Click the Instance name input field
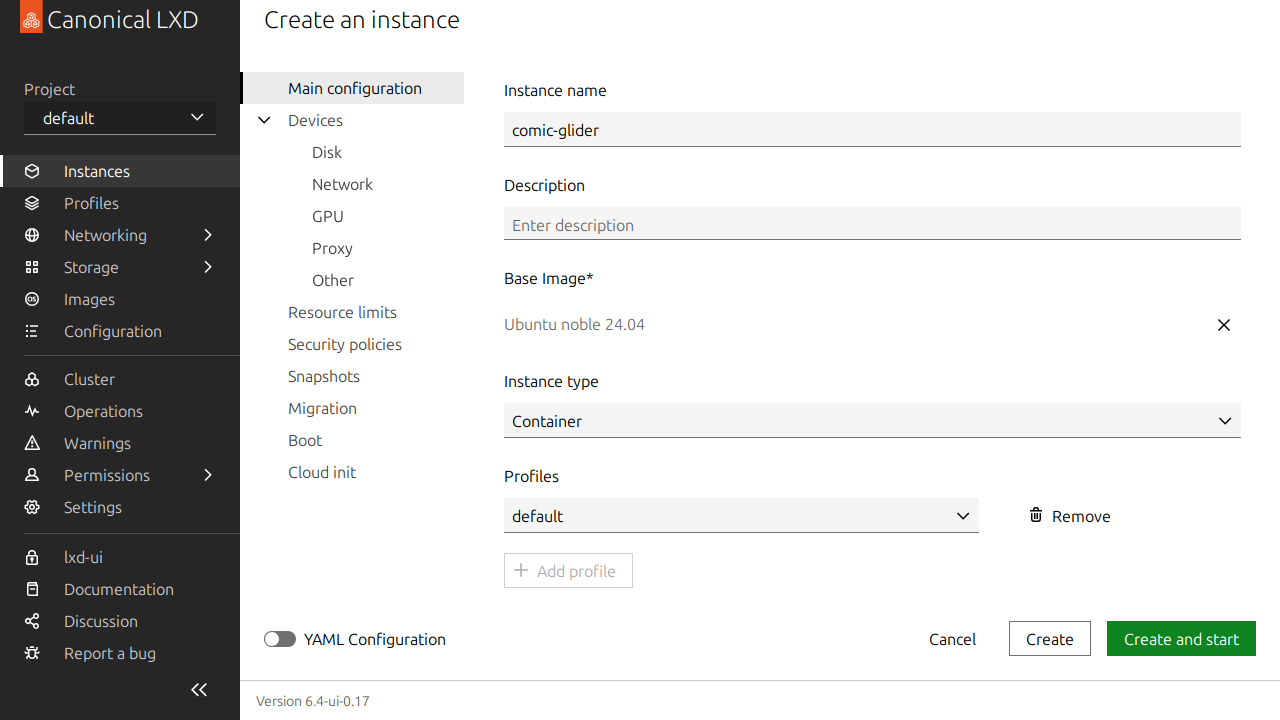The height and width of the screenshot is (720, 1280). coord(872,130)
